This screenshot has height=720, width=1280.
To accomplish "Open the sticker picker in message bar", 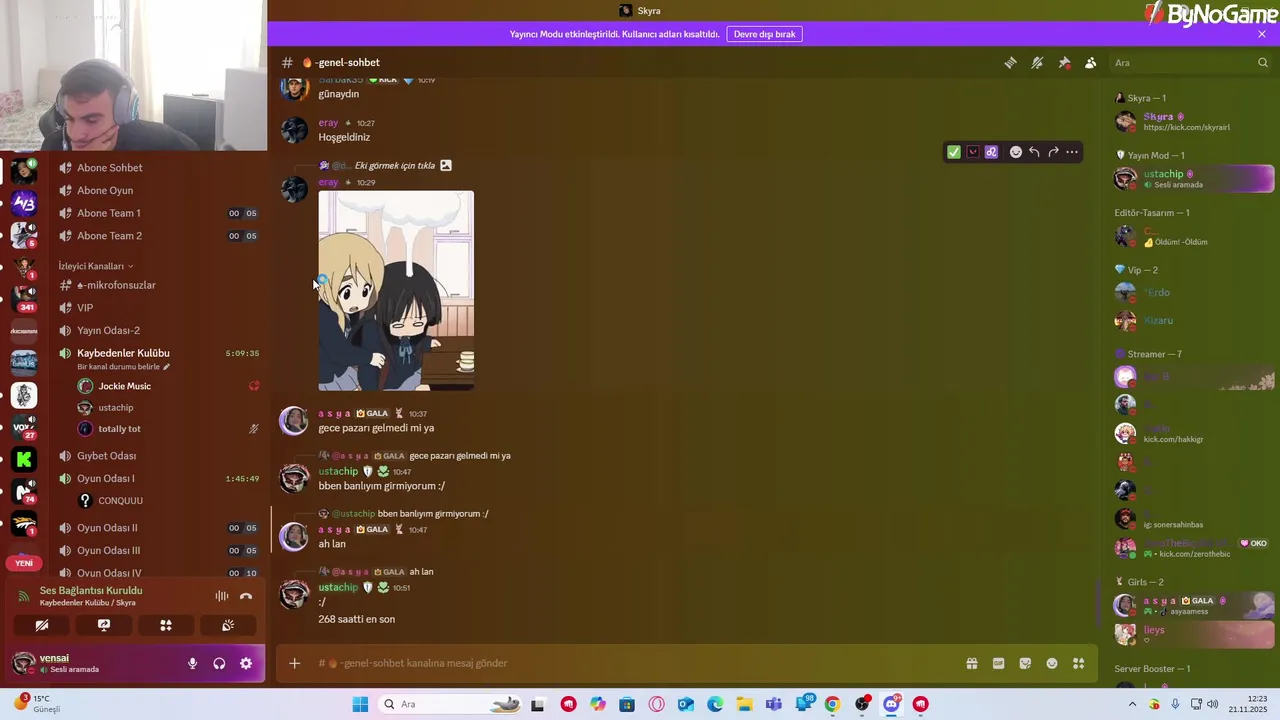I will pyautogui.click(x=1025, y=663).
